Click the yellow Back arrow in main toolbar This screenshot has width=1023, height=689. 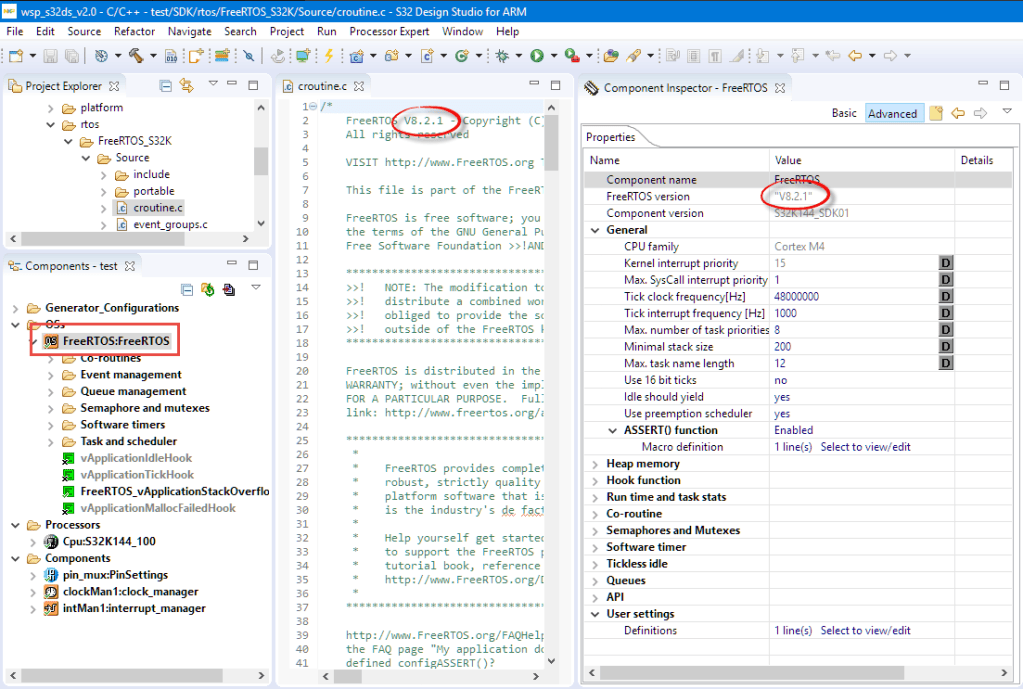pyautogui.click(x=855, y=56)
